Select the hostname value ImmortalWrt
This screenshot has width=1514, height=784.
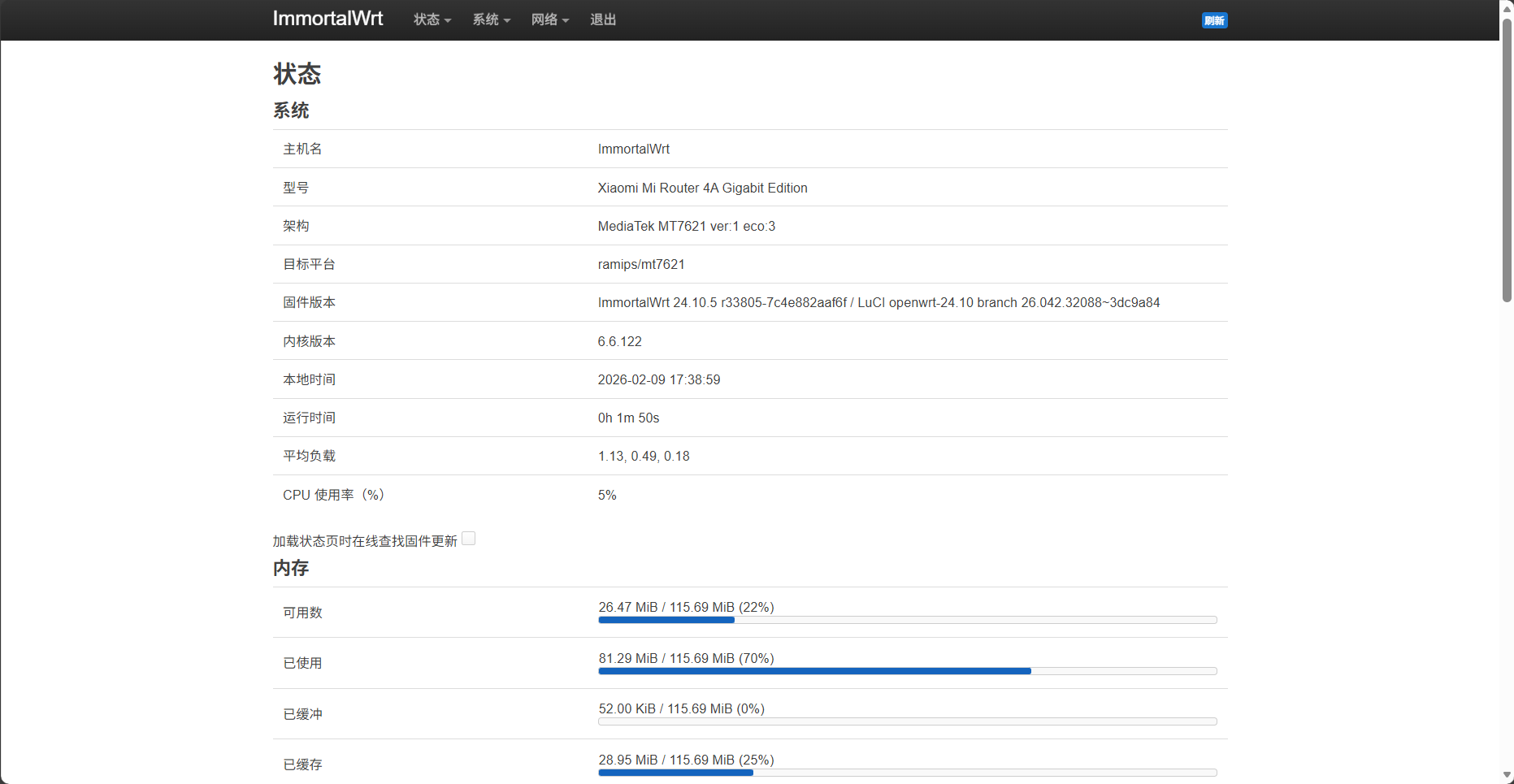[633, 149]
